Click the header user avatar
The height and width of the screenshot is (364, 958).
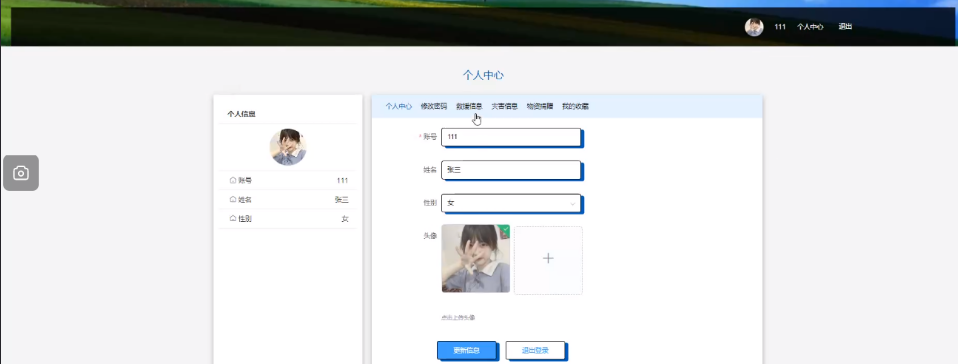tap(754, 27)
